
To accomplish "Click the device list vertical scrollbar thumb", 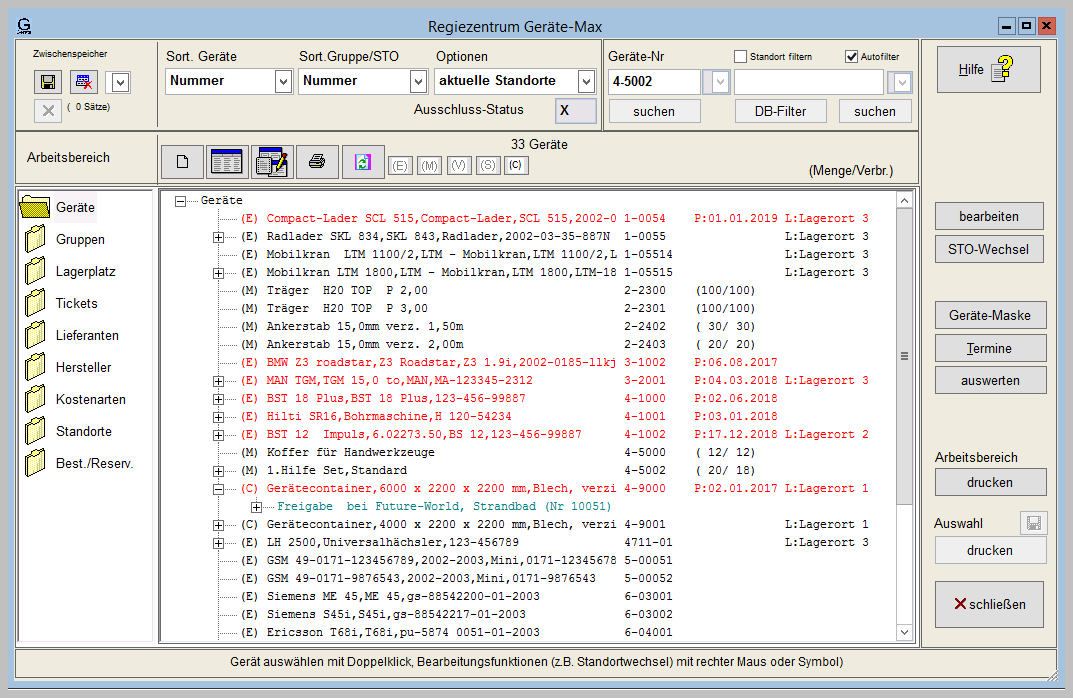I will point(905,355).
